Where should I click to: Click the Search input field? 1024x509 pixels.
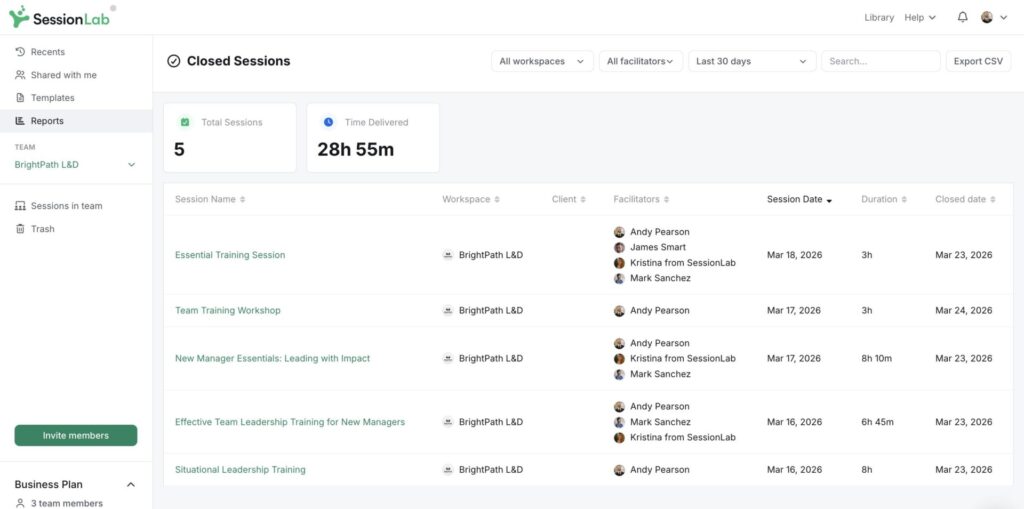(881, 61)
